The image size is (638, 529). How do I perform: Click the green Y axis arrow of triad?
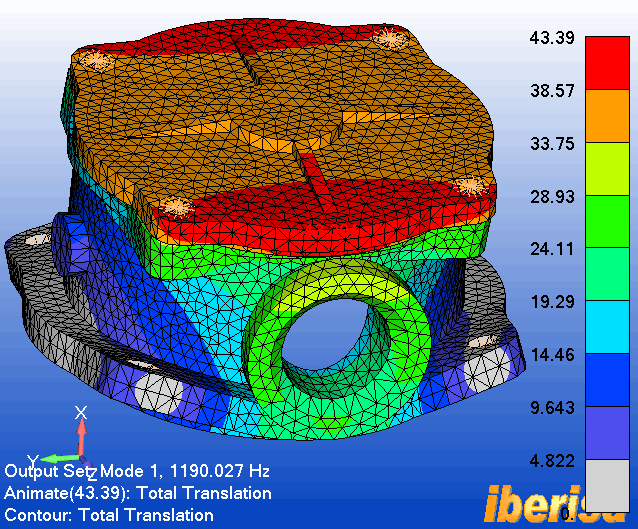coord(60,459)
